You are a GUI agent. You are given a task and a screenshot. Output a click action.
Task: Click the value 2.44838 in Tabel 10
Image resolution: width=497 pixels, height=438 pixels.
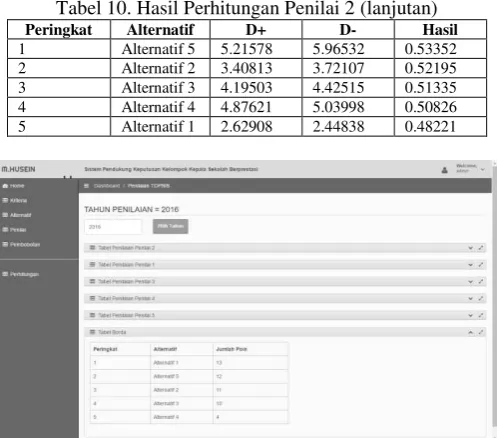click(338, 126)
